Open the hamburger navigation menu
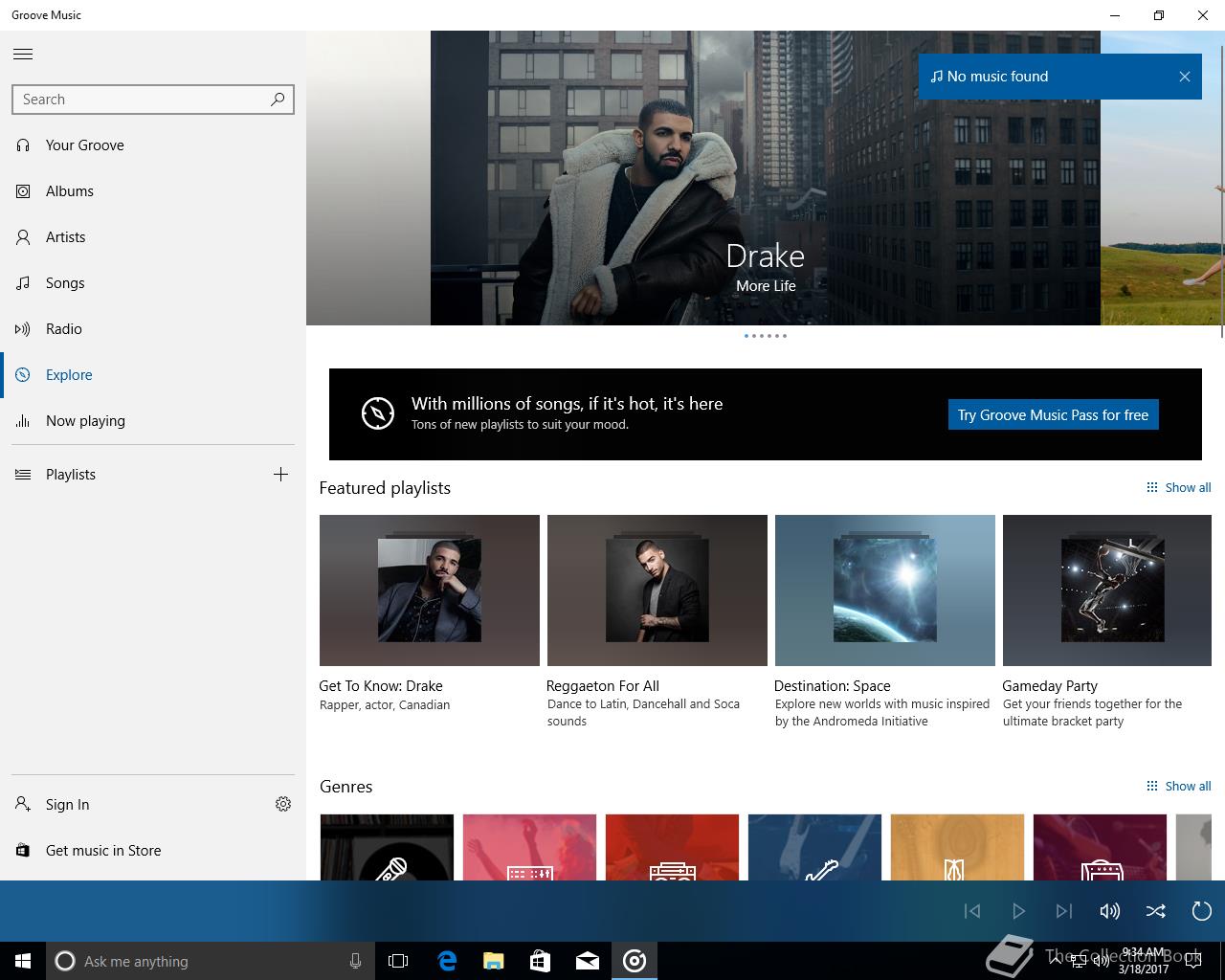 [23, 55]
